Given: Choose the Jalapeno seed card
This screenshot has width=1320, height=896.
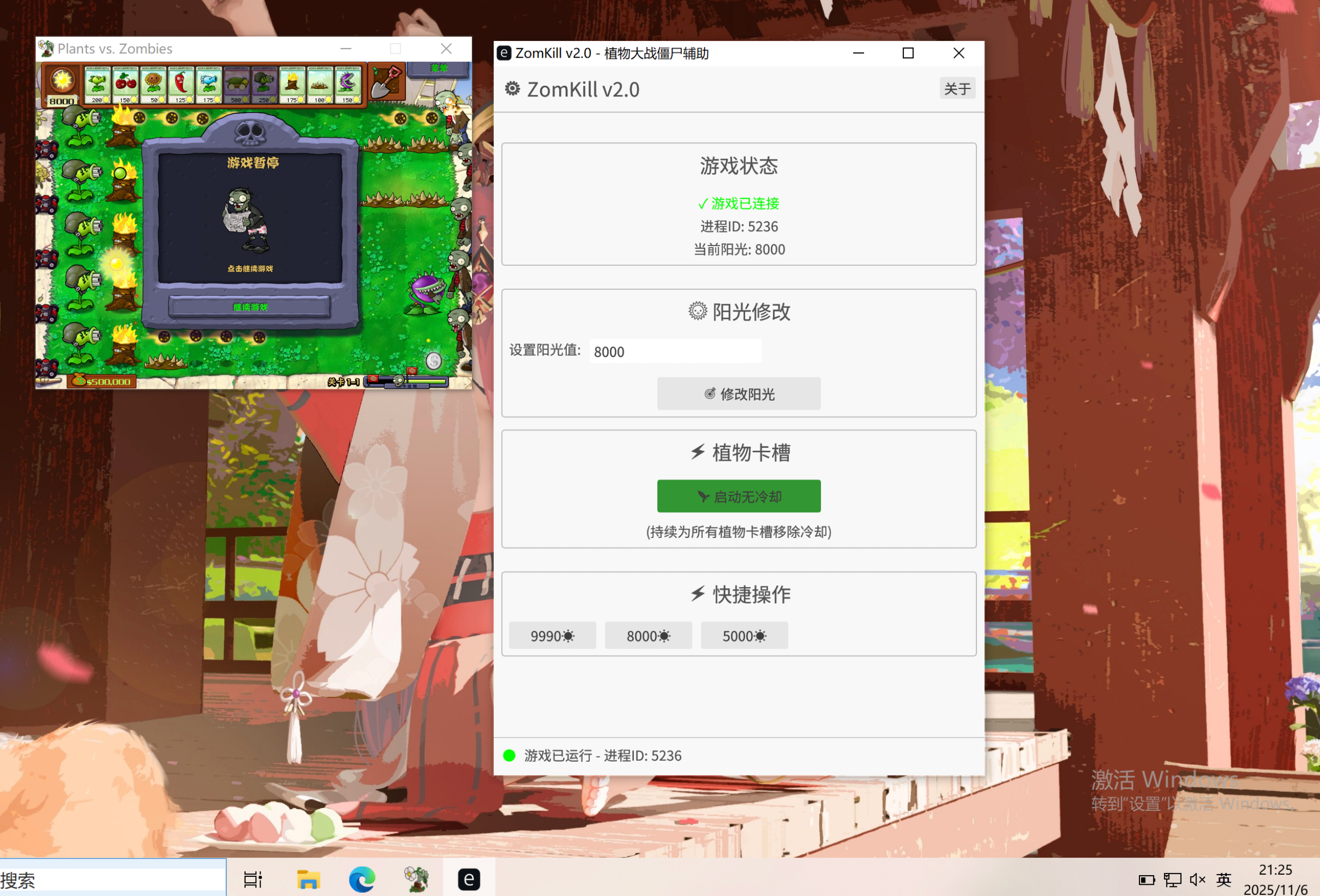Looking at the screenshot, I should coord(181,84).
